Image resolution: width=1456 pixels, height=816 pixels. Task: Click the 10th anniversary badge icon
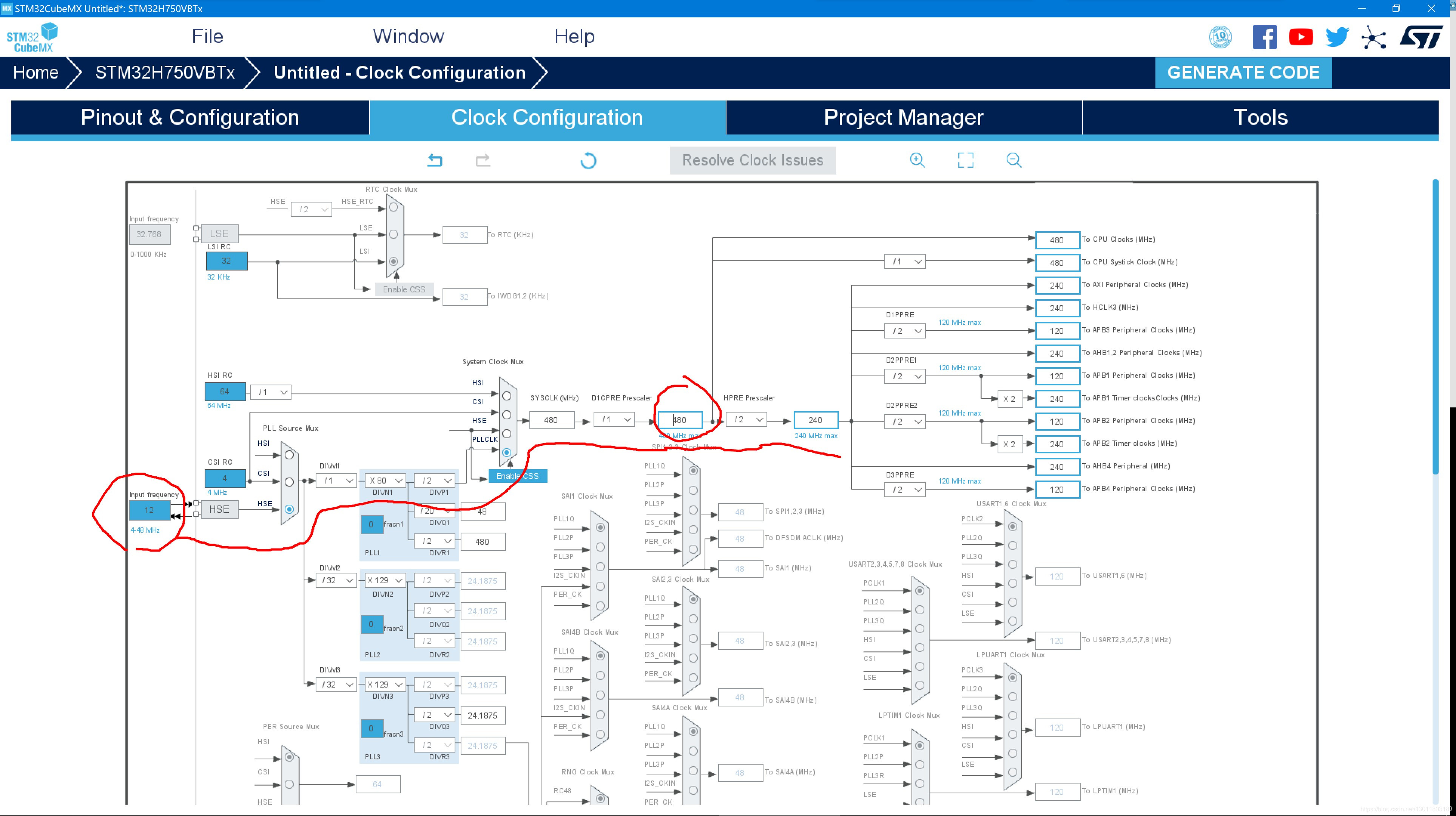1220,37
